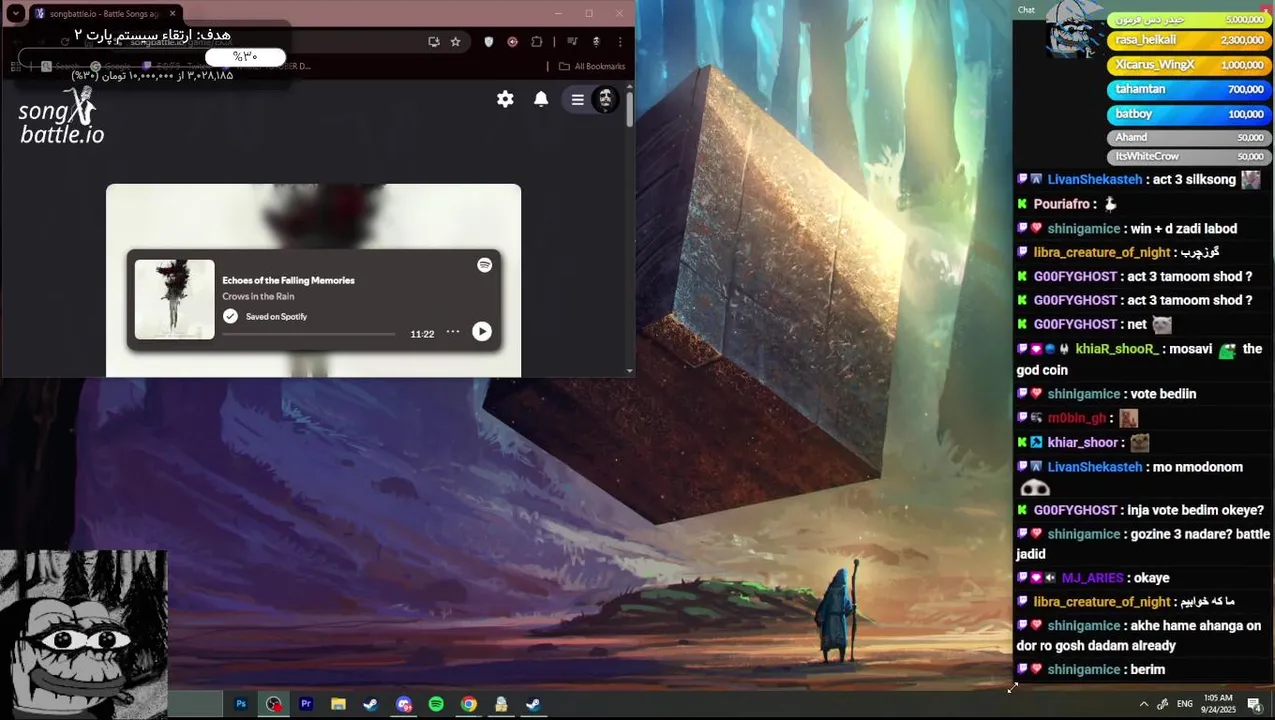This screenshot has width=1275, height=720.
Task: Click install app icon in address bar
Action: (433, 42)
